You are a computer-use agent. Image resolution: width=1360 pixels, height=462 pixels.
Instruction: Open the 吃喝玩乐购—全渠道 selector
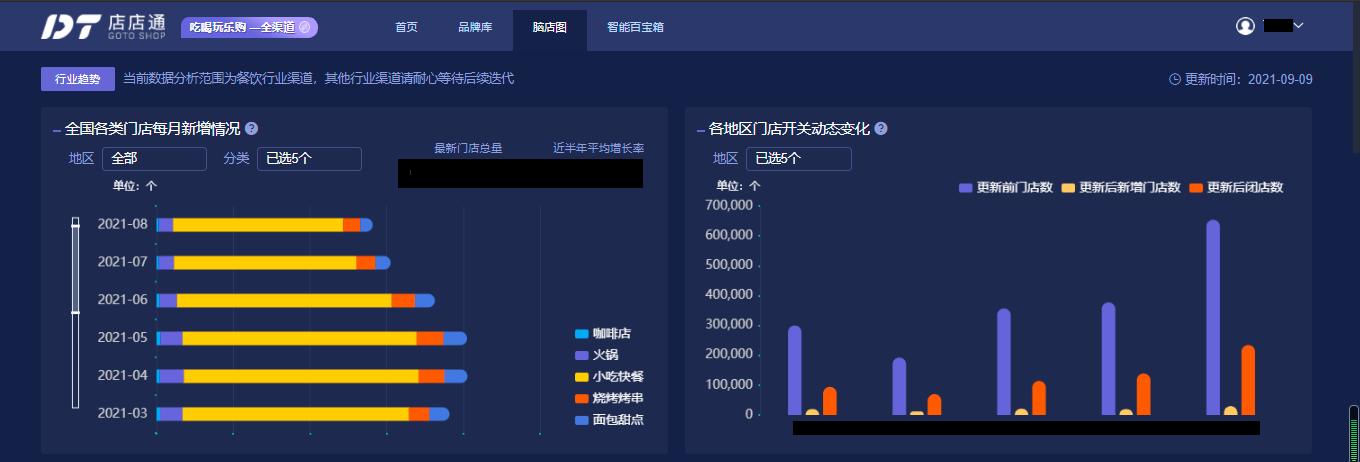tap(249, 27)
